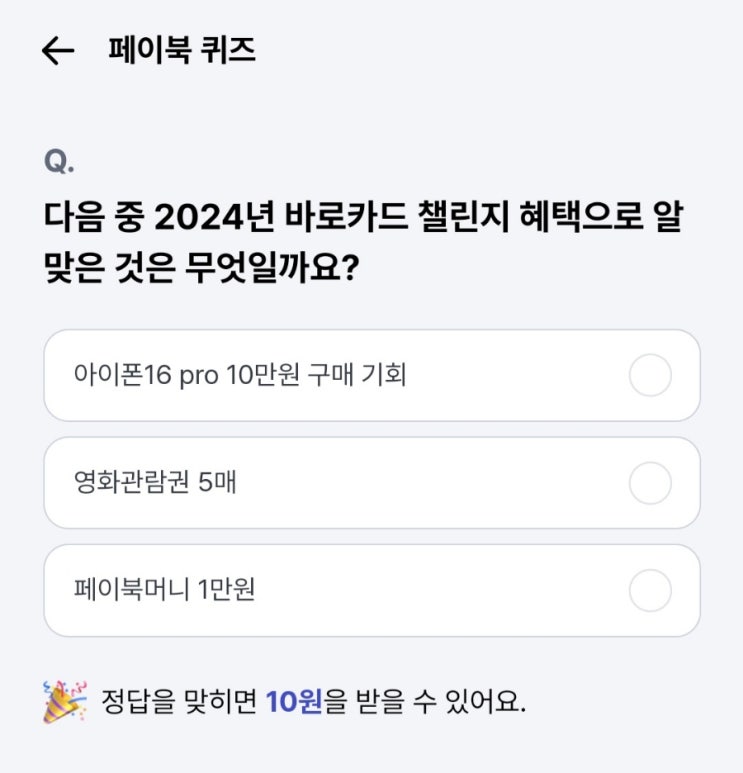Screen dimensions: 743x773
Task: Tap the party popper emoji icon
Action: [65, 702]
